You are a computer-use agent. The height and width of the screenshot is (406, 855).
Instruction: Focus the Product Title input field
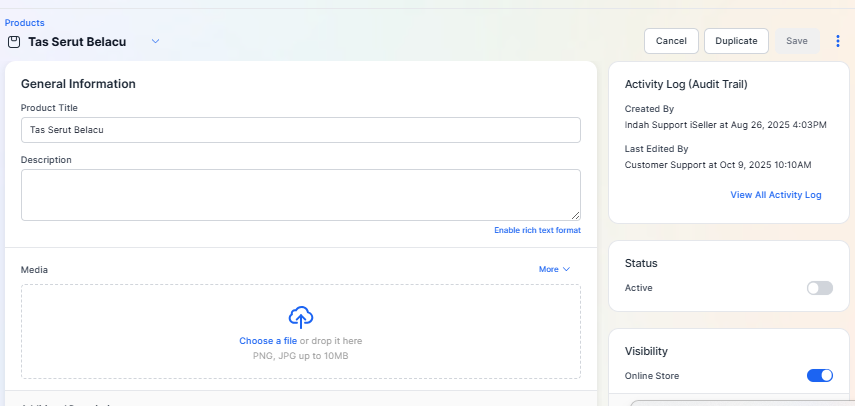click(x=300, y=130)
